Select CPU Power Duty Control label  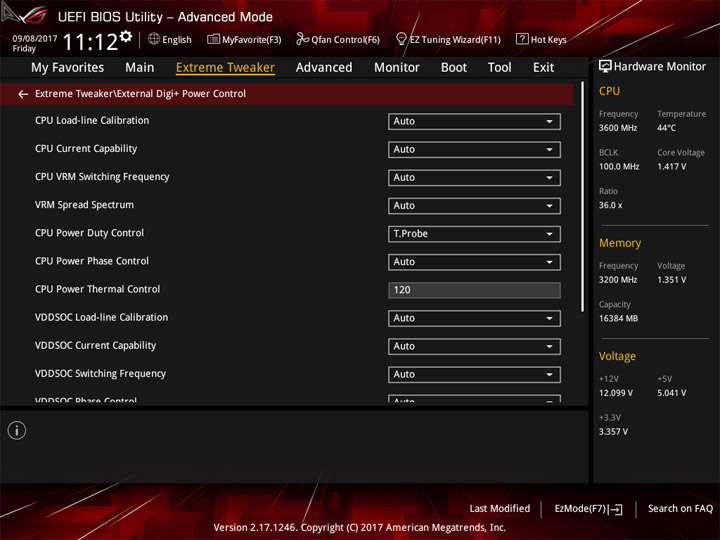click(x=89, y=233)
